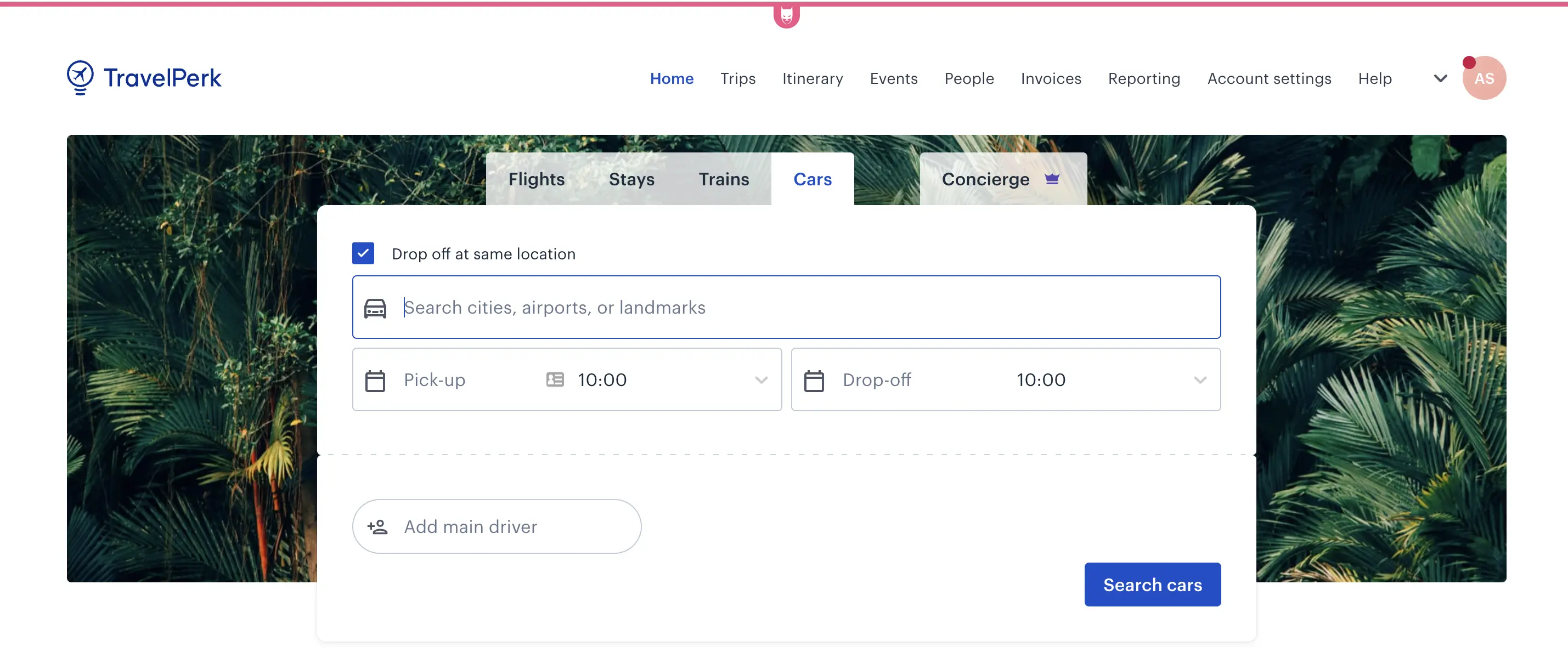Image resolution: width=1568 pixels, height=658 pixels.
Task: Go to Itinerary in the top nav
Action: 813,78
